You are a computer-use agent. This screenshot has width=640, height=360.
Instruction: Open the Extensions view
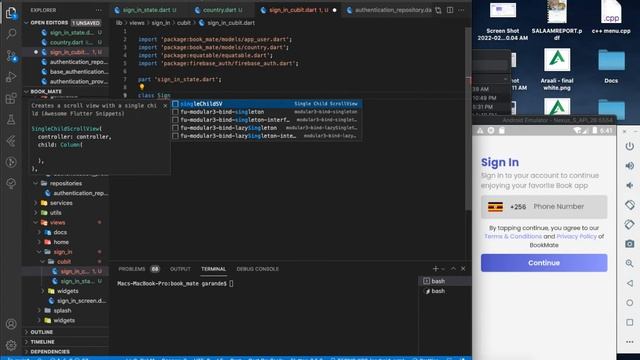coord(11,98)
